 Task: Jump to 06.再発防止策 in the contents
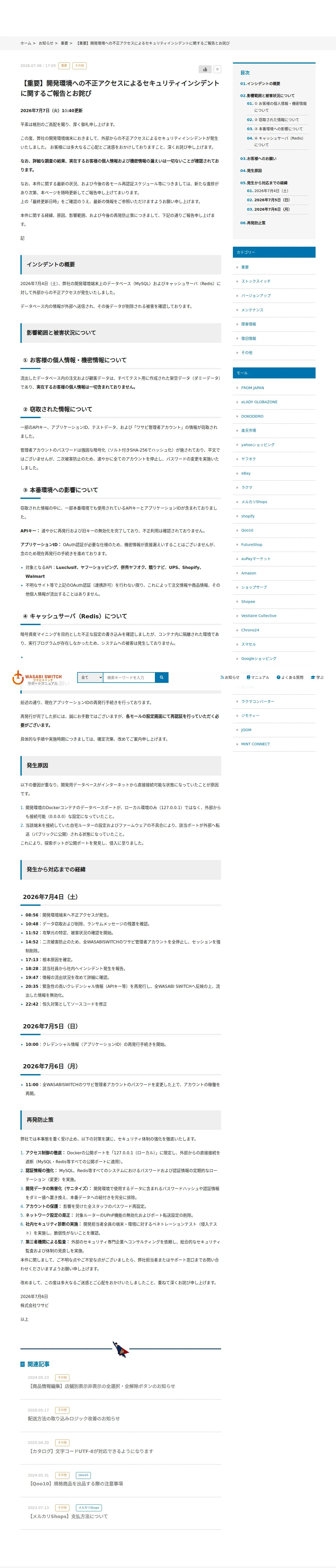(253, 223)
